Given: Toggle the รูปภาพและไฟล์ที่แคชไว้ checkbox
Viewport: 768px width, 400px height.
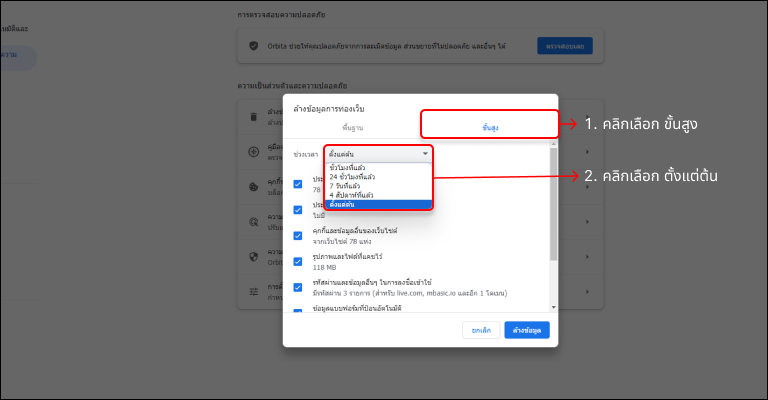Looking at the screenshot, I should coord(298,261).
